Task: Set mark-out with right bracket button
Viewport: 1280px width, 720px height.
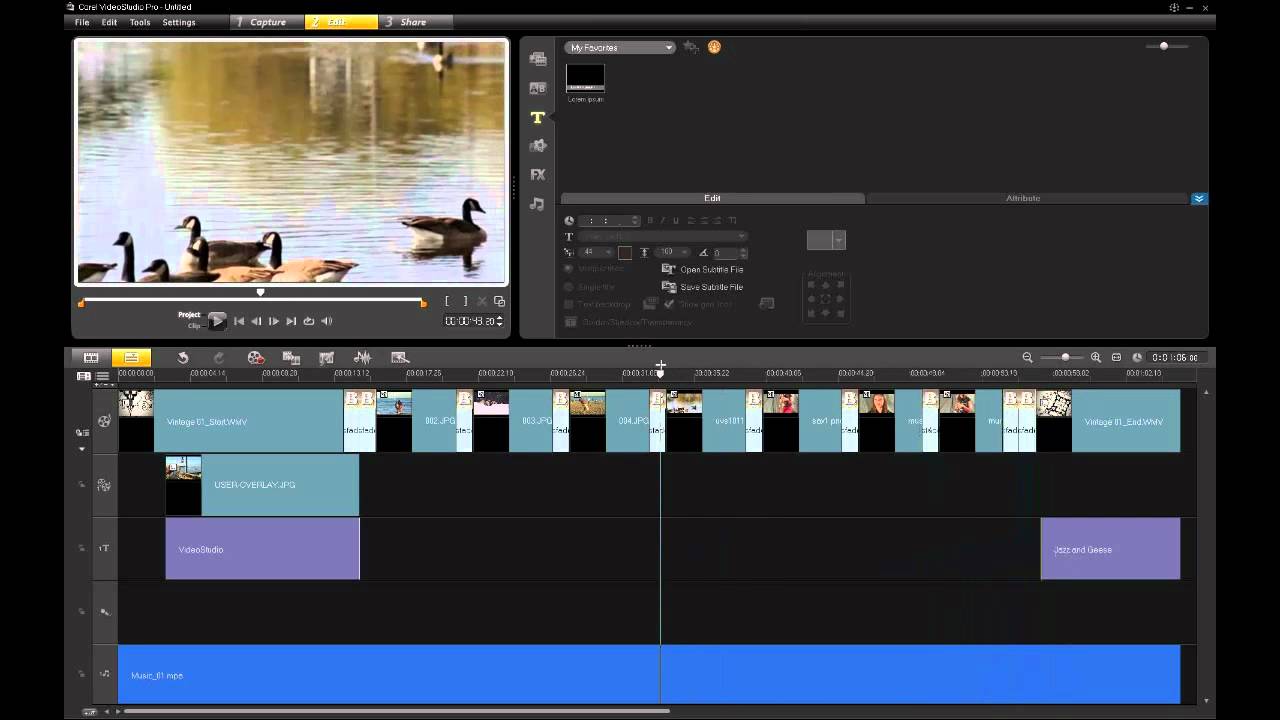Action: point(464,301)
